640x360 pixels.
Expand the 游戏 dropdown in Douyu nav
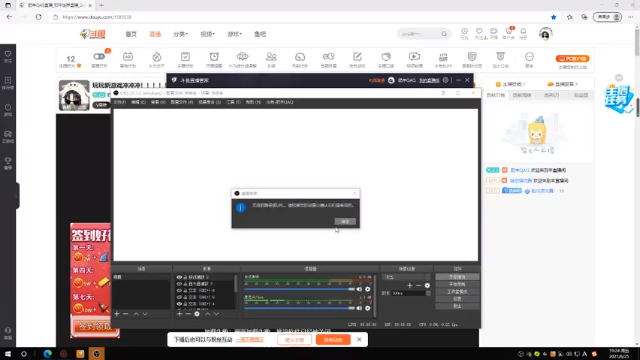[x=234, y=34]
